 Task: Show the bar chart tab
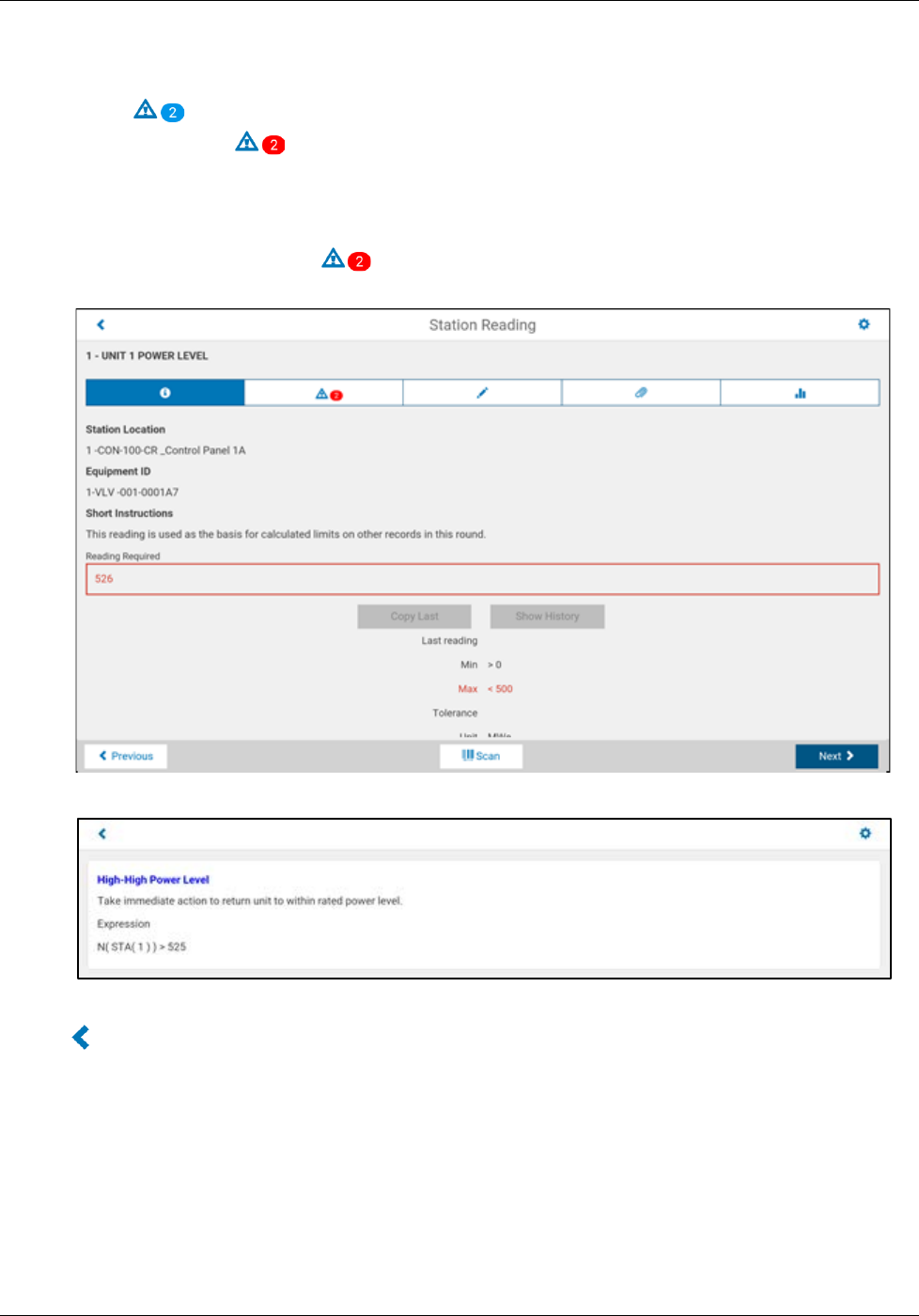tap(800, 393)
